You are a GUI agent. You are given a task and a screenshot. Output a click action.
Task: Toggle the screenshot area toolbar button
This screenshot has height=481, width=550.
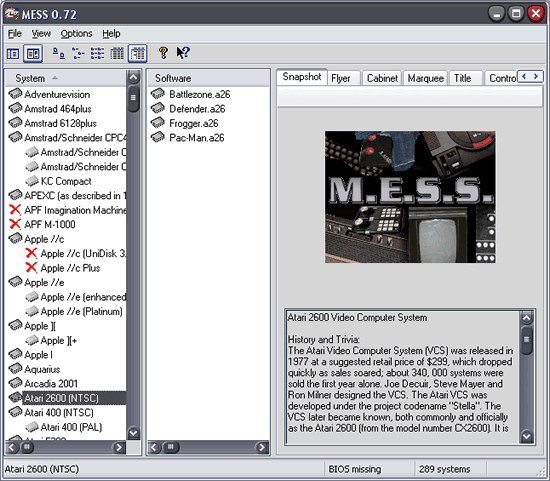[x=33, y=54]
